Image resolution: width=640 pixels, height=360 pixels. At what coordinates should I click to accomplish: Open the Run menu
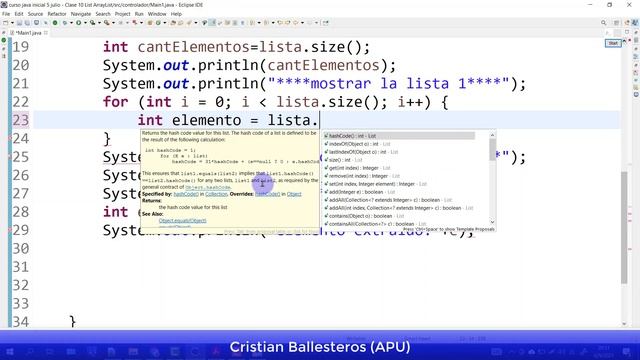(139, 14)
